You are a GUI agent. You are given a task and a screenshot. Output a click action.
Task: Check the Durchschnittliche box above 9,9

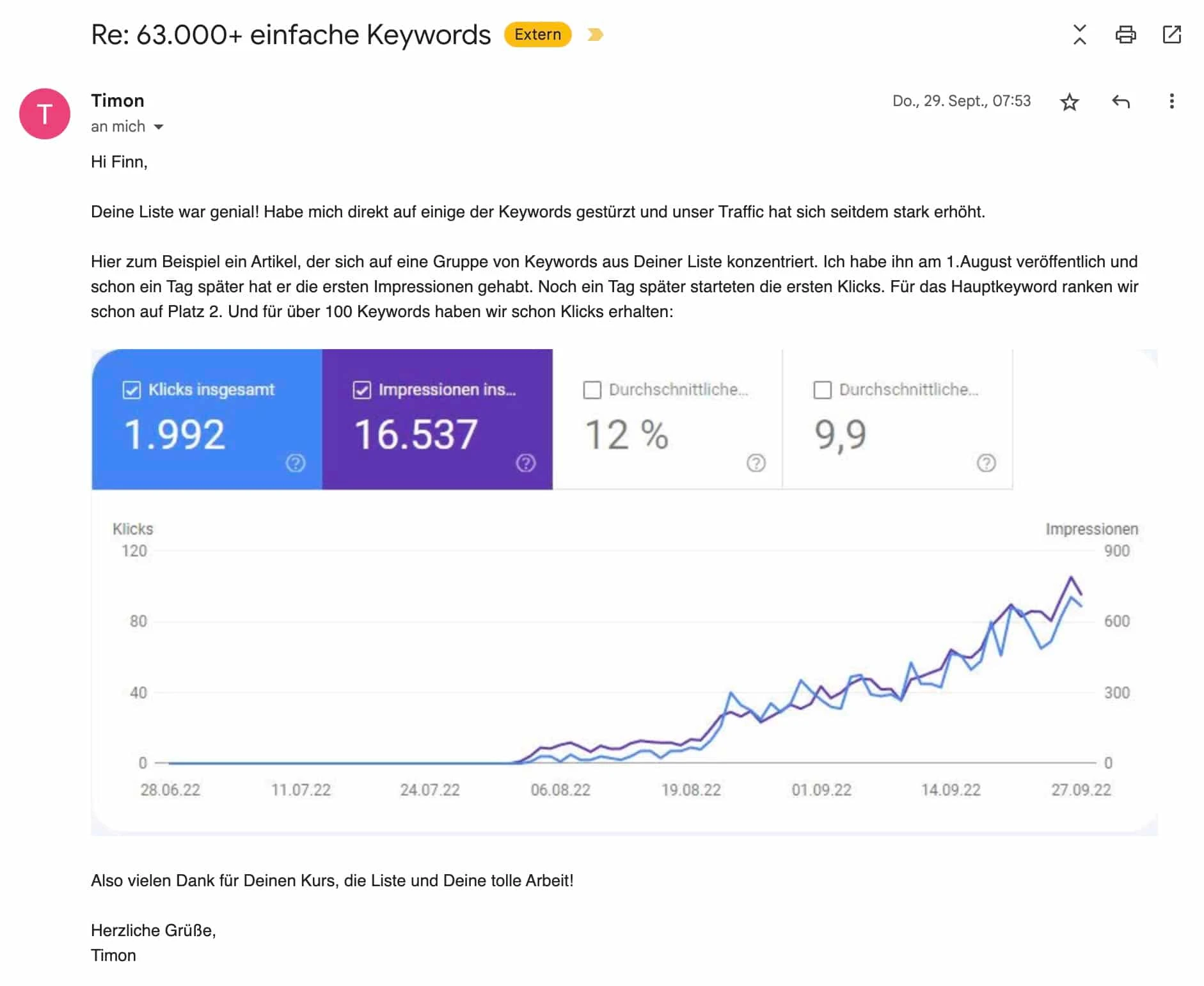tap(823, 390)
